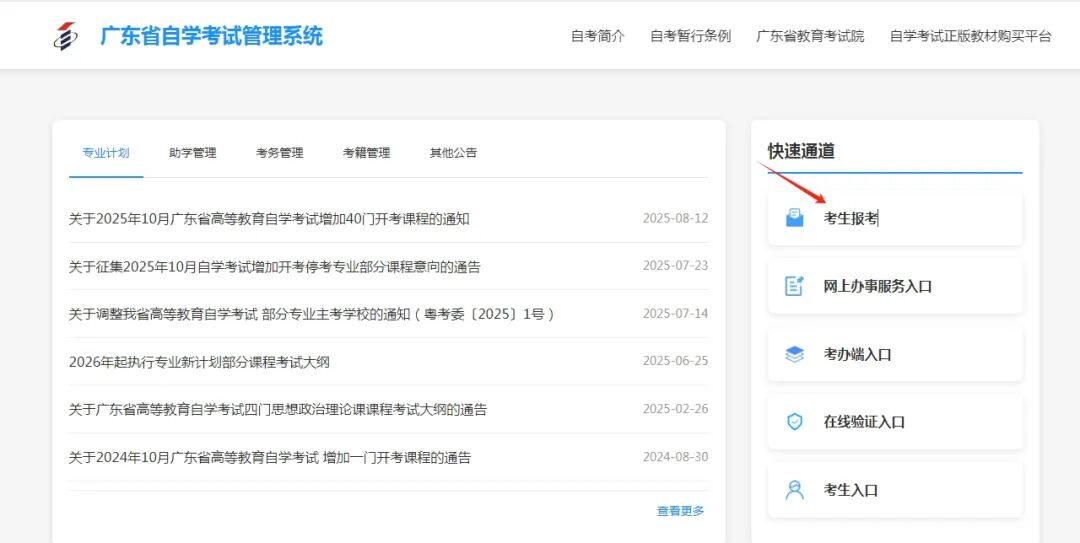Image resolution: width=1080 pixels, height=543 pixels.
Task: Open the 考生入口 entry
Action: pos(895,490)
